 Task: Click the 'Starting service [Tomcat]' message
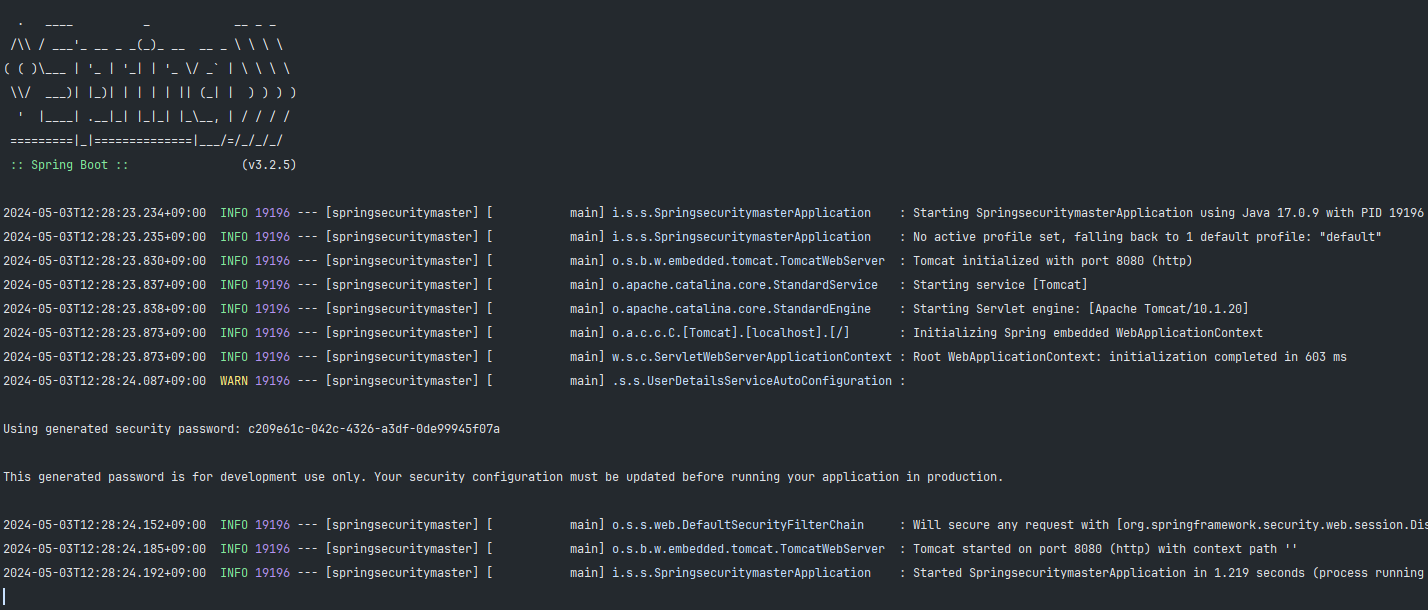tap(1000, 285)
